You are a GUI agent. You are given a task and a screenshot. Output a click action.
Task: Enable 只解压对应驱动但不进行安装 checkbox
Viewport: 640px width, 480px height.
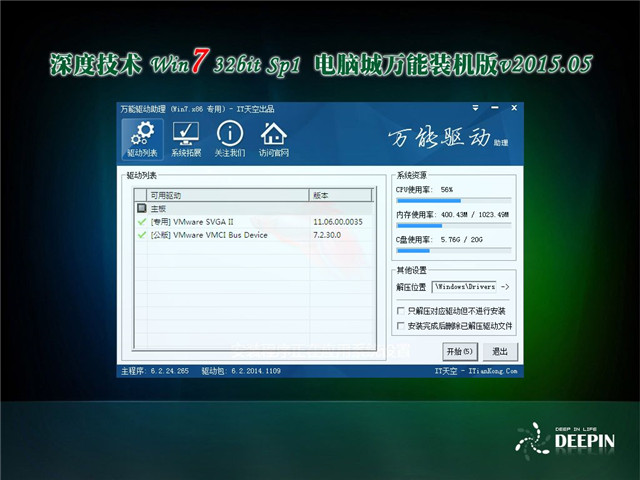click(x=401, y=311)
